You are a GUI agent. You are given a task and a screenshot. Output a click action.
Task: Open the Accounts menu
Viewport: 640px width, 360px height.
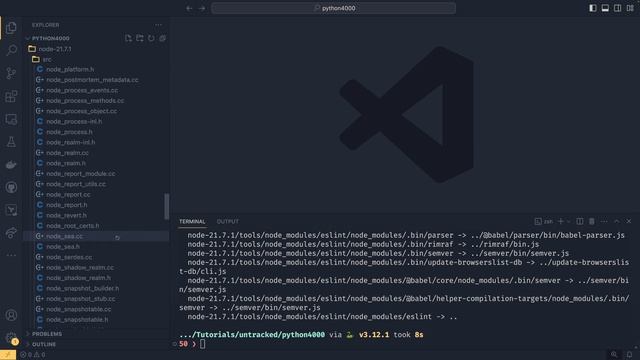[11, 315]
